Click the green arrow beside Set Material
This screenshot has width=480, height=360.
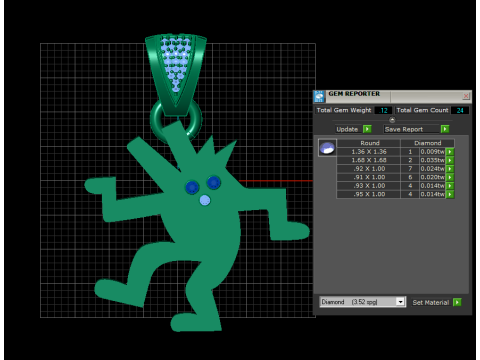point(457,302)
